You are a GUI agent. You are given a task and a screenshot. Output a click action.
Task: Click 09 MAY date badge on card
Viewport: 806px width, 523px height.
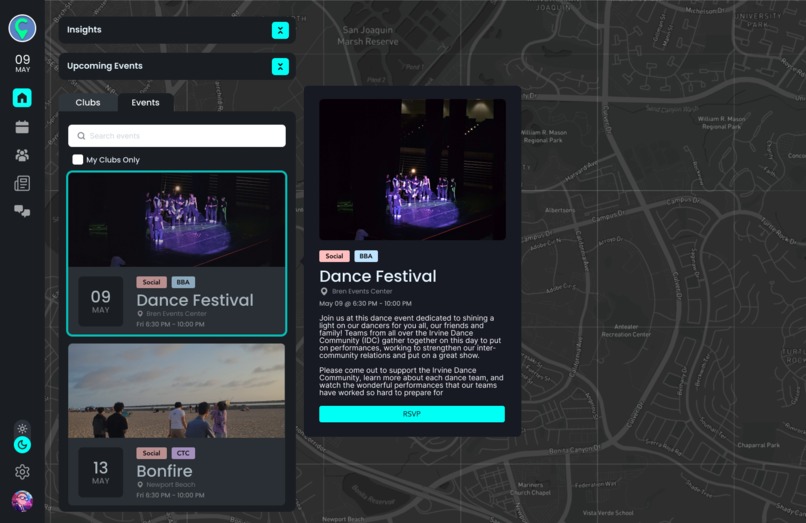click(101, 301)
